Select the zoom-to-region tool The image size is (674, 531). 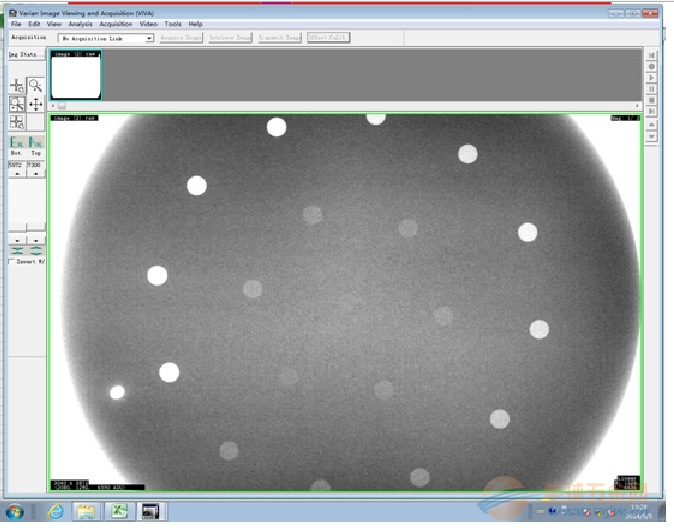(17, 104)
